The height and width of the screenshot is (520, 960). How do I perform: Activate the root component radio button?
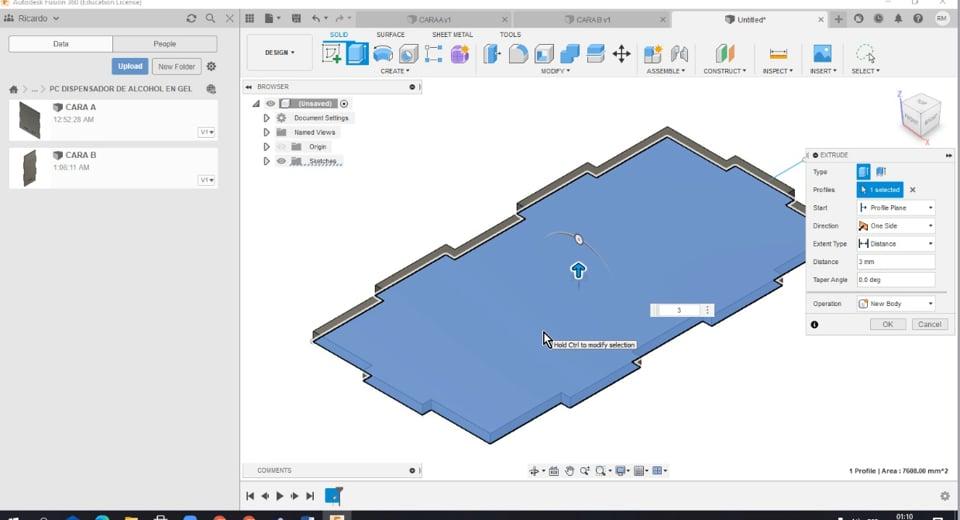tap(344, 104)
